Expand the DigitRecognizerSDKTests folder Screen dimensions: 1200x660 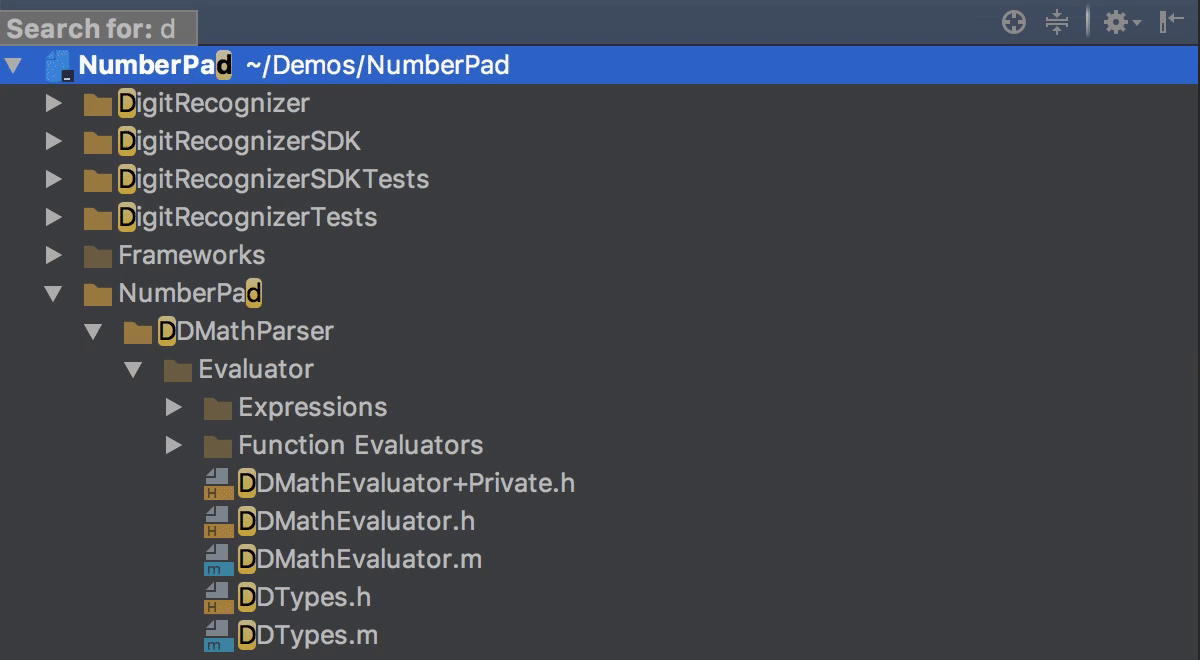coord(54,180)
